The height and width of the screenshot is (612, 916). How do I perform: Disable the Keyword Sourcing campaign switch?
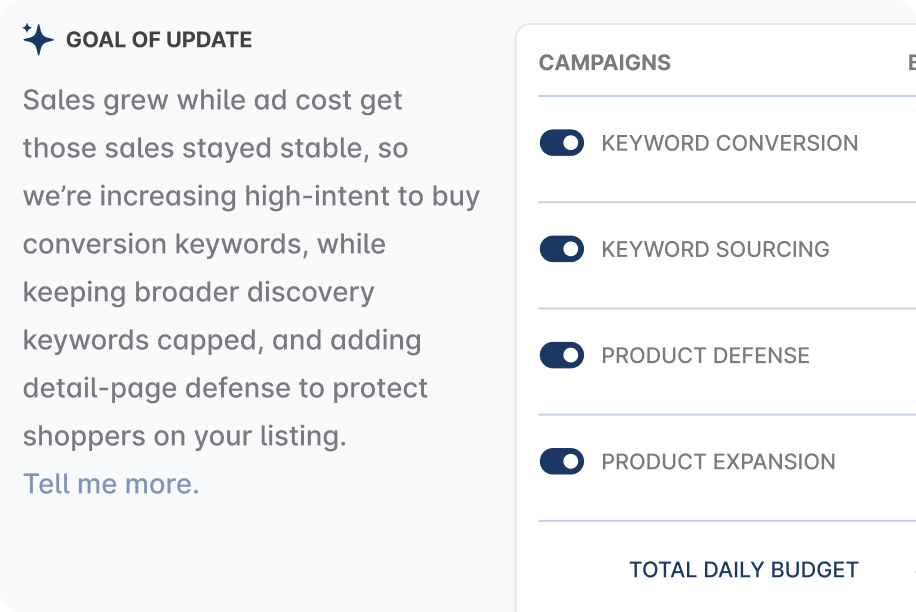point(563,249)
